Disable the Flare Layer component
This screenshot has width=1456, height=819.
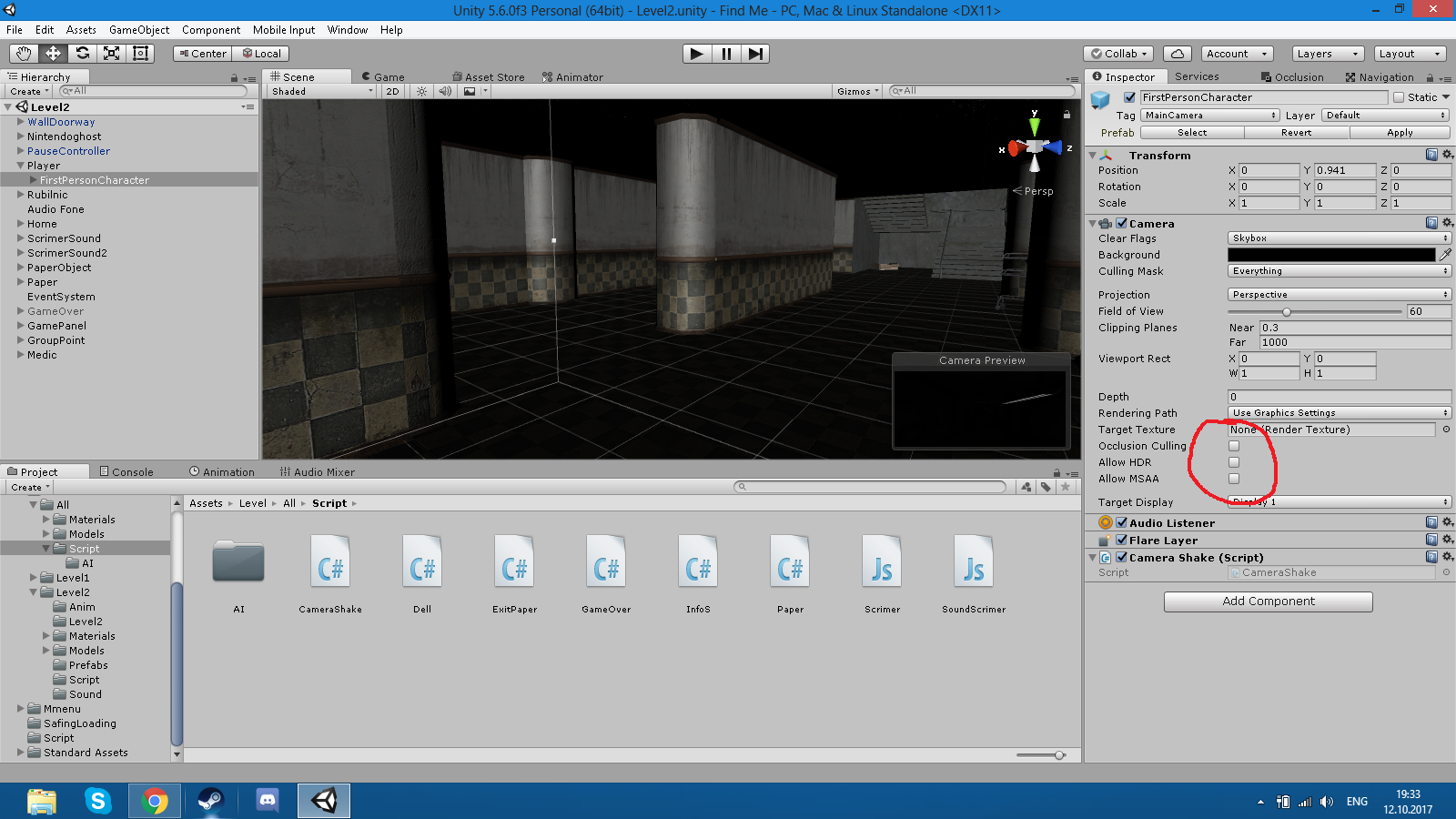click(1122, 540)
